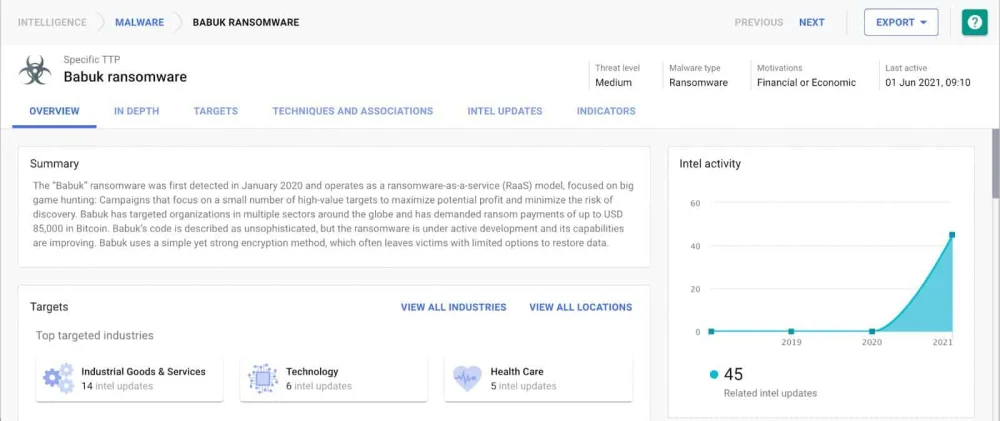The height and width of the screenshot is (421, 1000).
Task: Open the Technology industry card
Action: coord(334,379)
